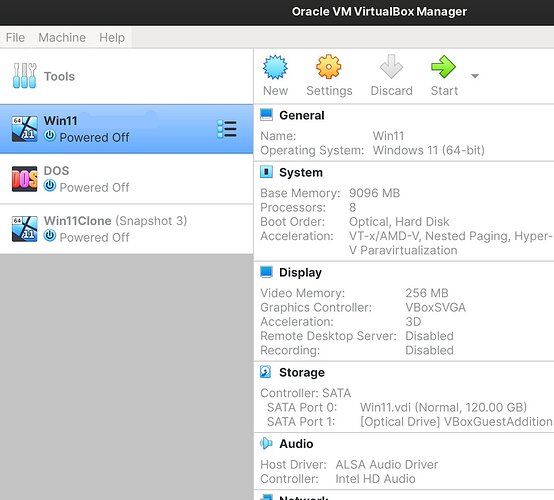Click the New machine toolbar icon
Viewport: 554px width, 500px height.
coord(275,67)
